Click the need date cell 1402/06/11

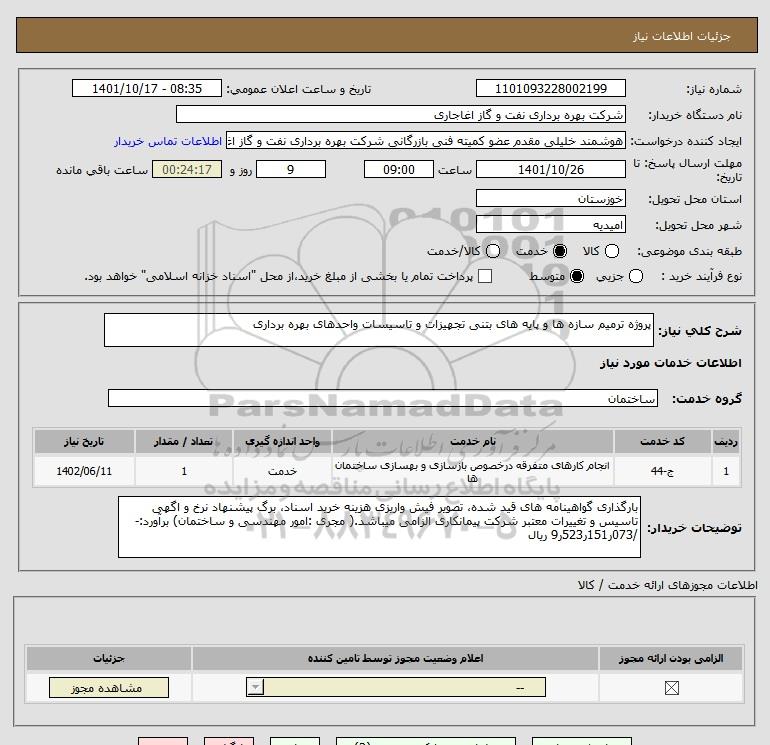[x=84, y=471]
